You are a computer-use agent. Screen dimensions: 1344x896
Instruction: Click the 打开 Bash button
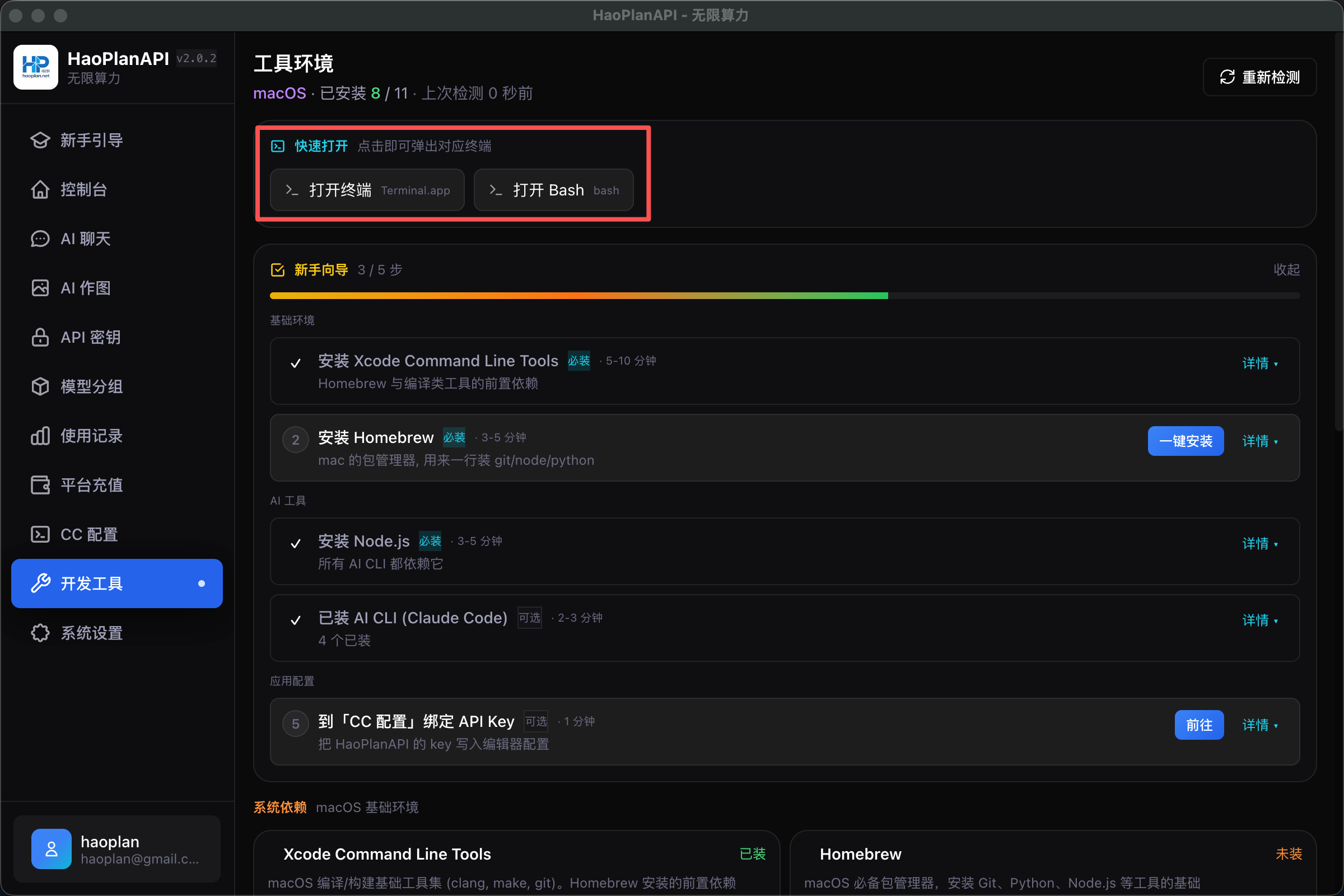click(x=554, y=190)
